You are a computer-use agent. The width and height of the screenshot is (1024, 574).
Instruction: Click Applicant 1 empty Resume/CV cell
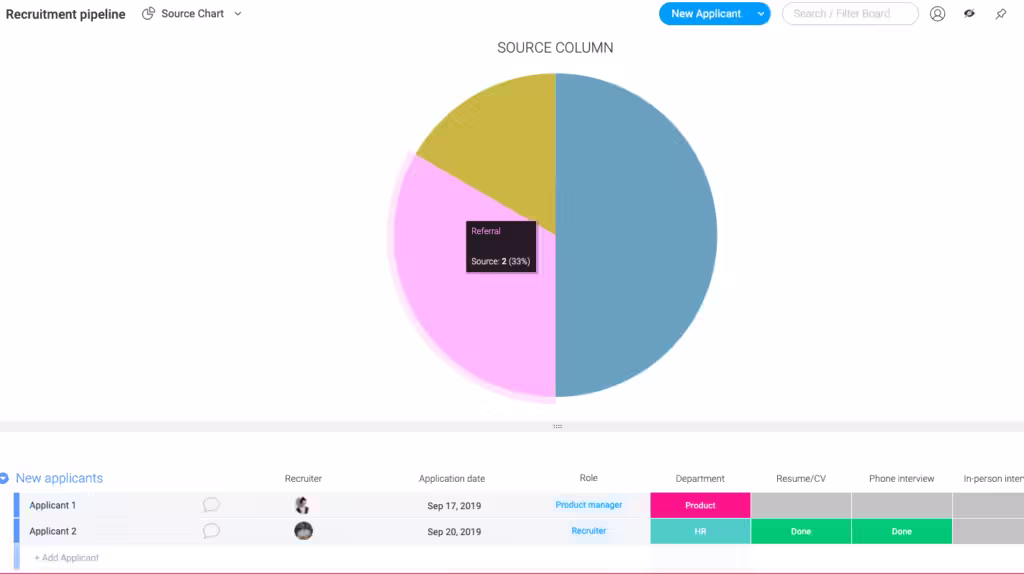pos(801,505)
